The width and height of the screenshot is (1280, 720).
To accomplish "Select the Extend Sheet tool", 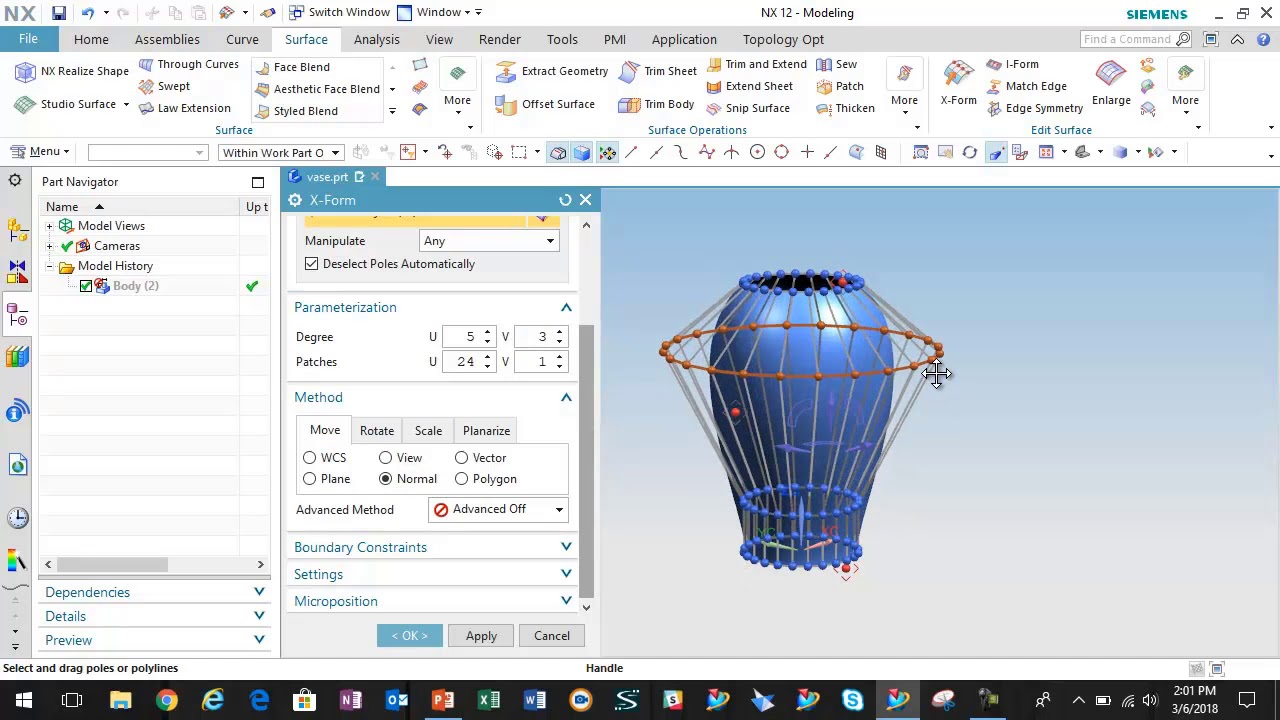I will tap(749, 86).
